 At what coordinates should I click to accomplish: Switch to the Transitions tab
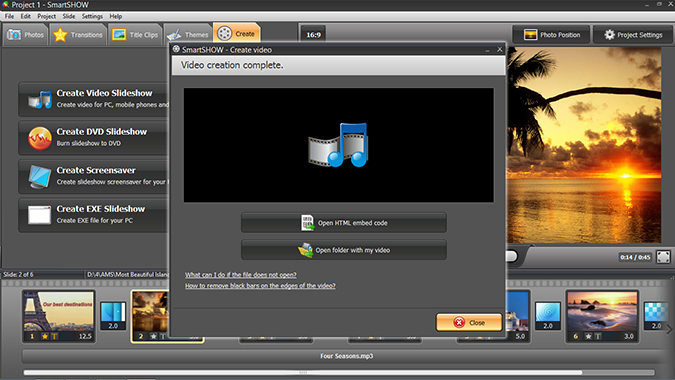(77, 35)
